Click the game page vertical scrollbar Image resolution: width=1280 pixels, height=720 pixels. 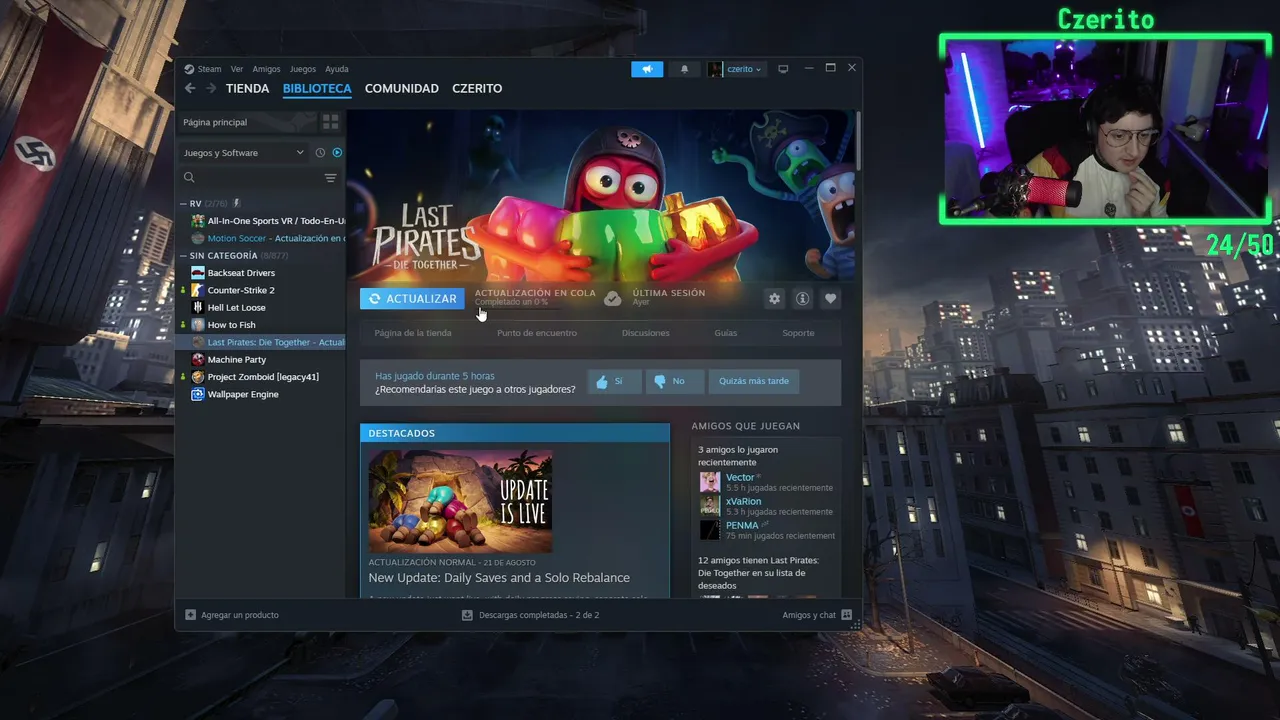click(x=857, y=140)
